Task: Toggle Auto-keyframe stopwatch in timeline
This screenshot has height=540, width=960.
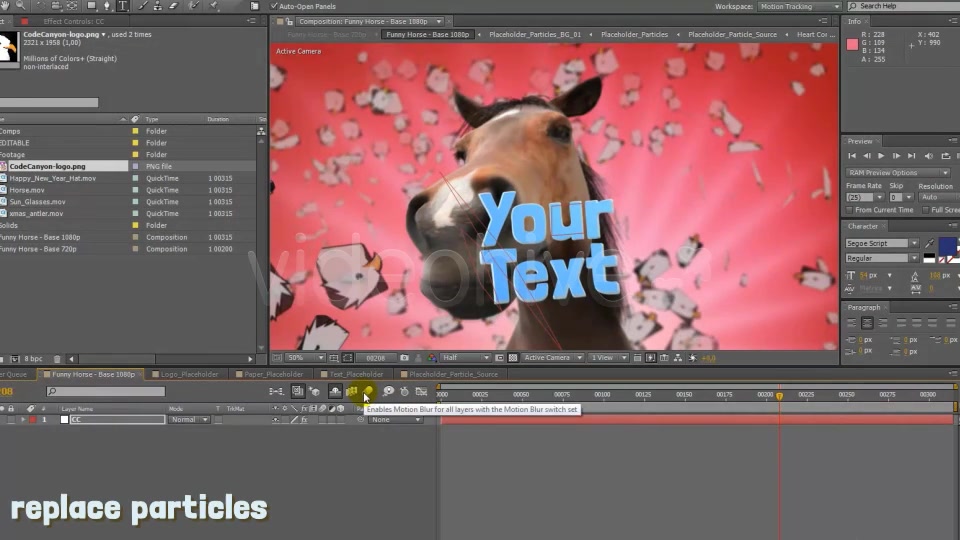Action: (404, 391)
